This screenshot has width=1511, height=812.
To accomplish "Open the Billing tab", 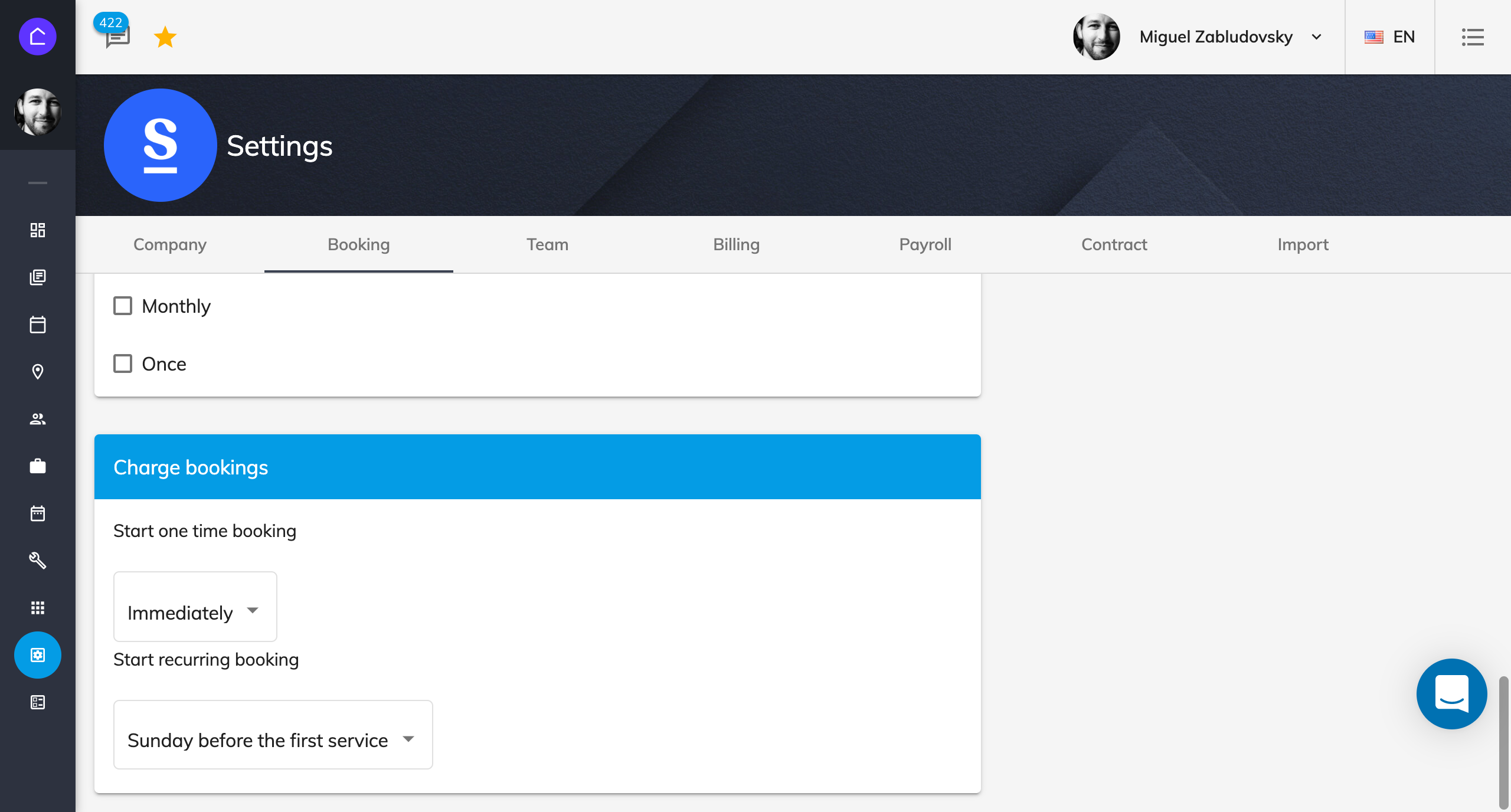I will point(737,244).
